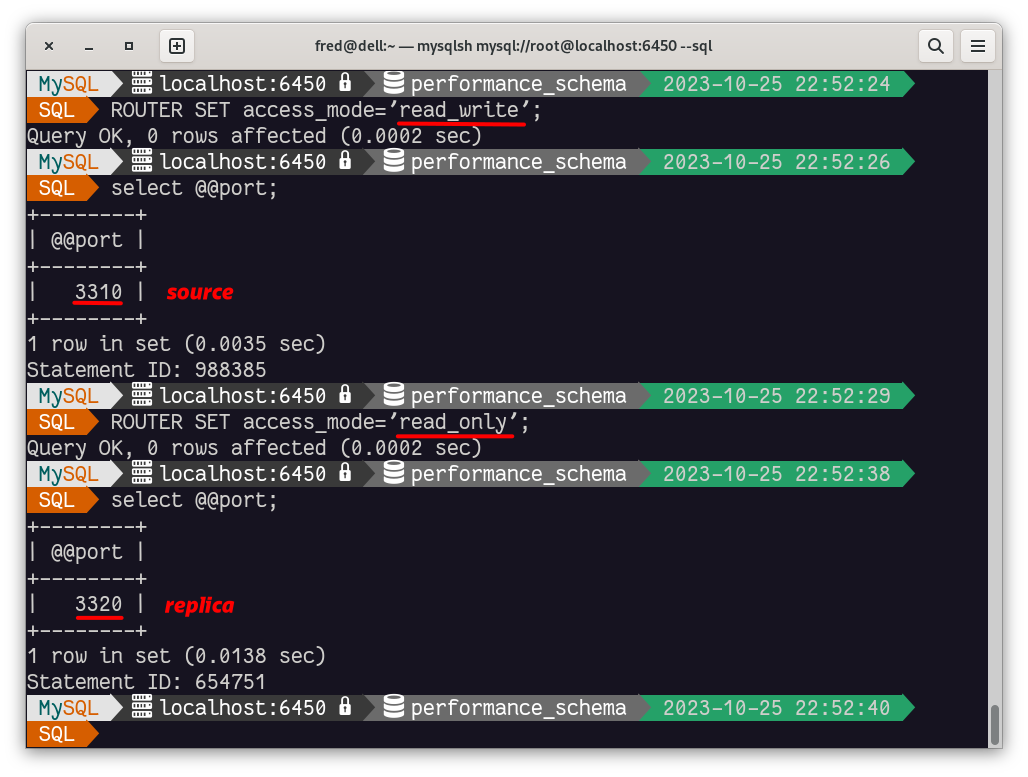The image size is (1028, 777).
Task: Click the 'read_write' access mode text
Action: click(459, 110)
